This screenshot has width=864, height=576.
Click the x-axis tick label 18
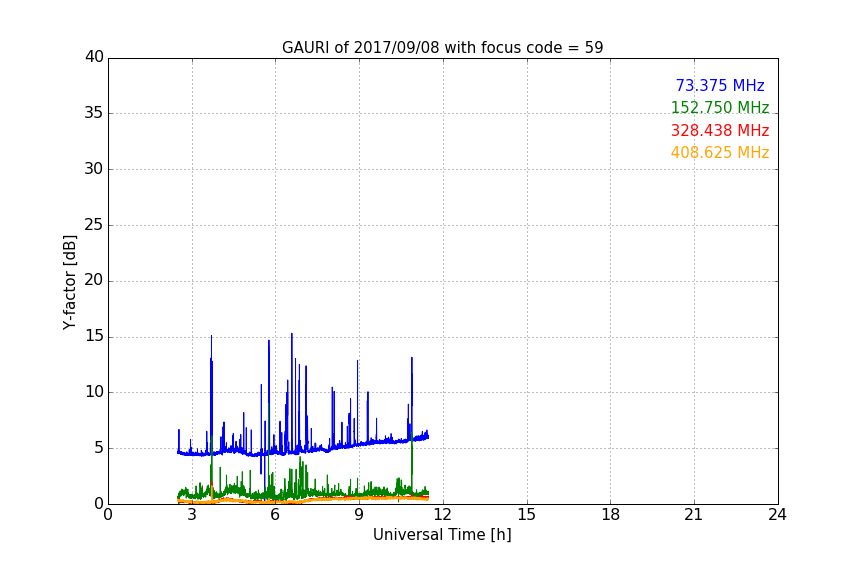coord(611,515)
